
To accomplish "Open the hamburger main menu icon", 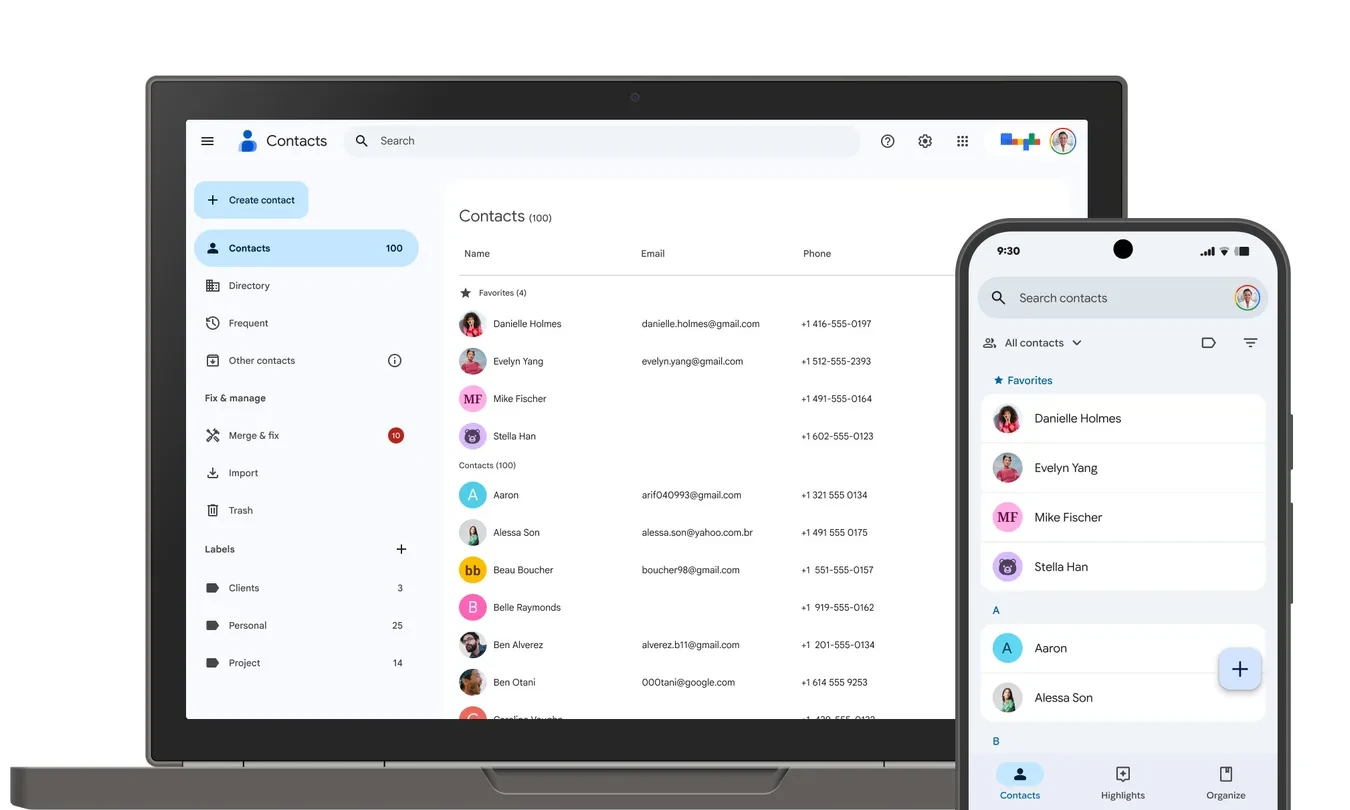I will coord(208,141).
